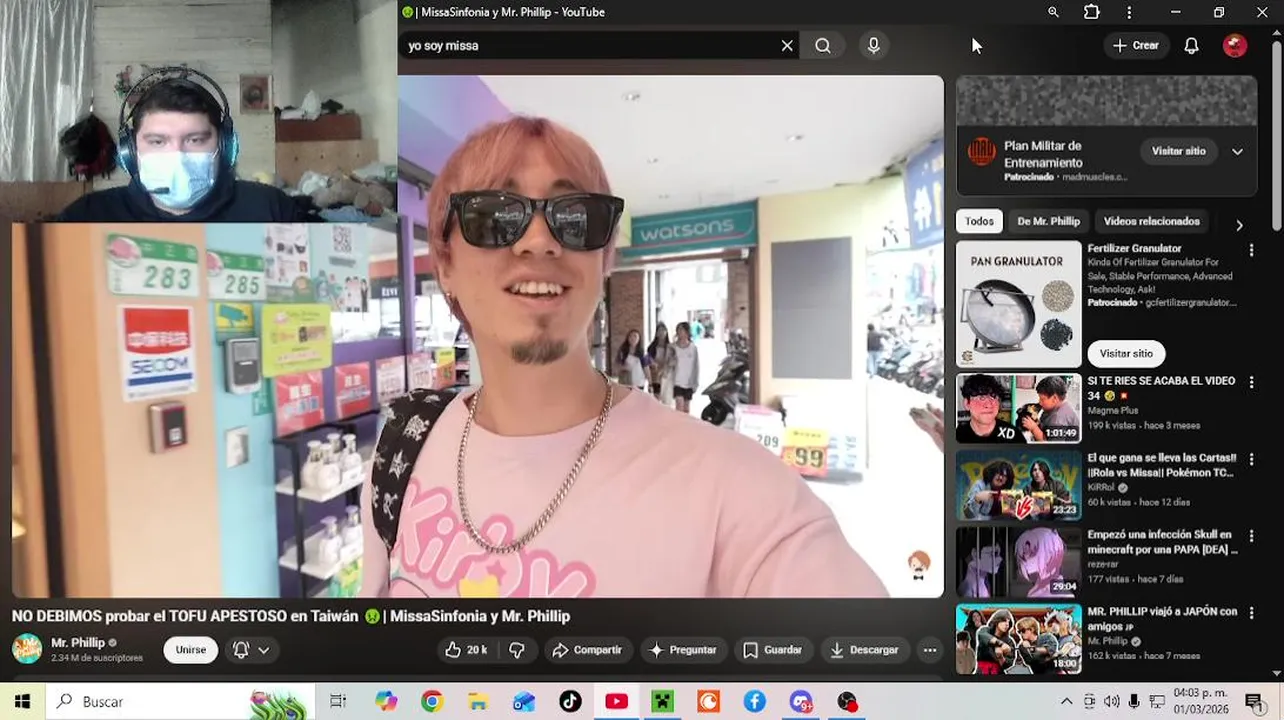Viewport: 1284px width, 720px height.
Task: Open browser zoom magnifier icon
Action: [x=1053, y=12]
